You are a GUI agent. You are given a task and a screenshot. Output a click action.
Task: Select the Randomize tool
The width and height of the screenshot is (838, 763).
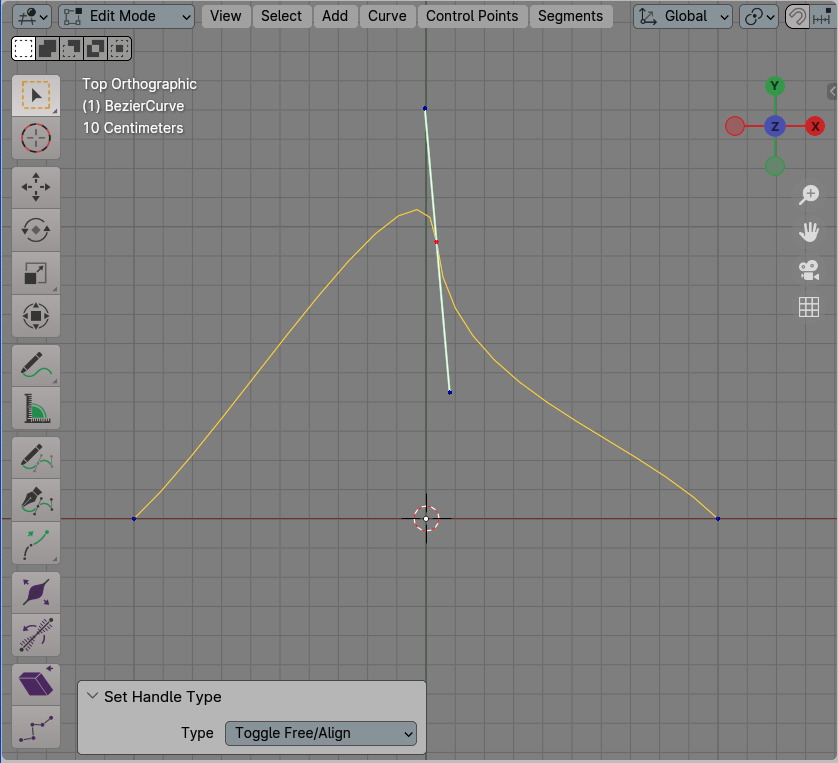(36, 727)
